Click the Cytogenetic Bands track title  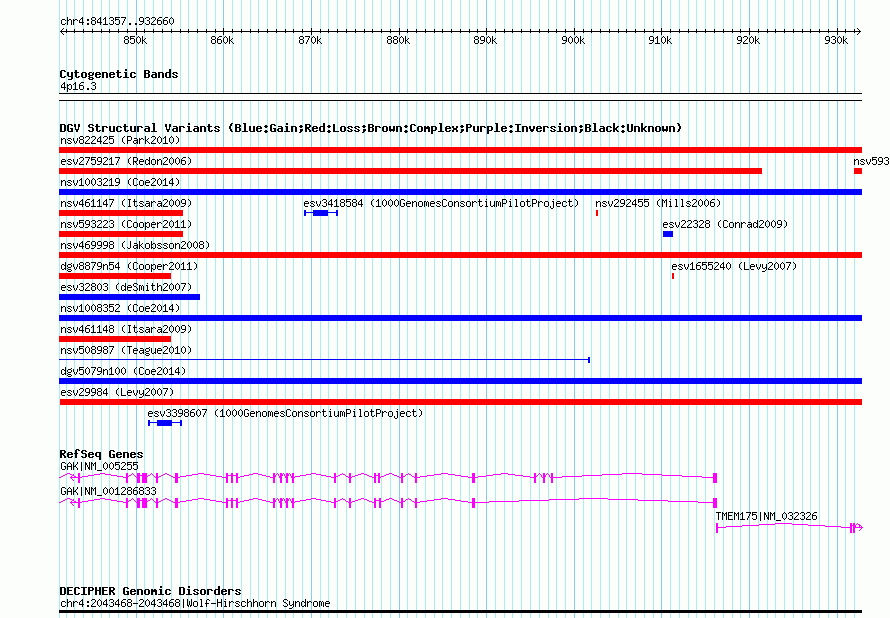pyautogui.click(x=119, y=74)
